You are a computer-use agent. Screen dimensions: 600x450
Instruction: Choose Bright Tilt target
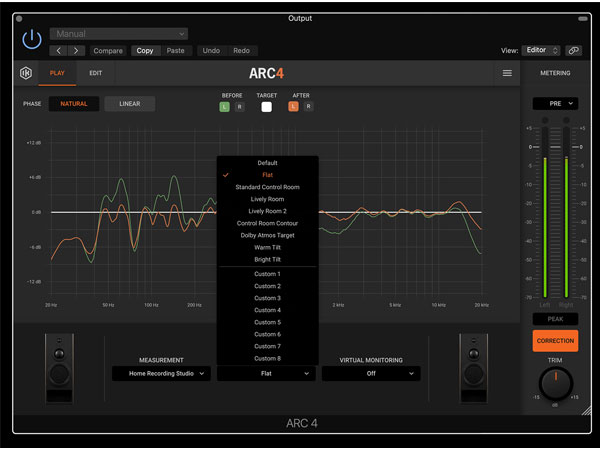267,259
